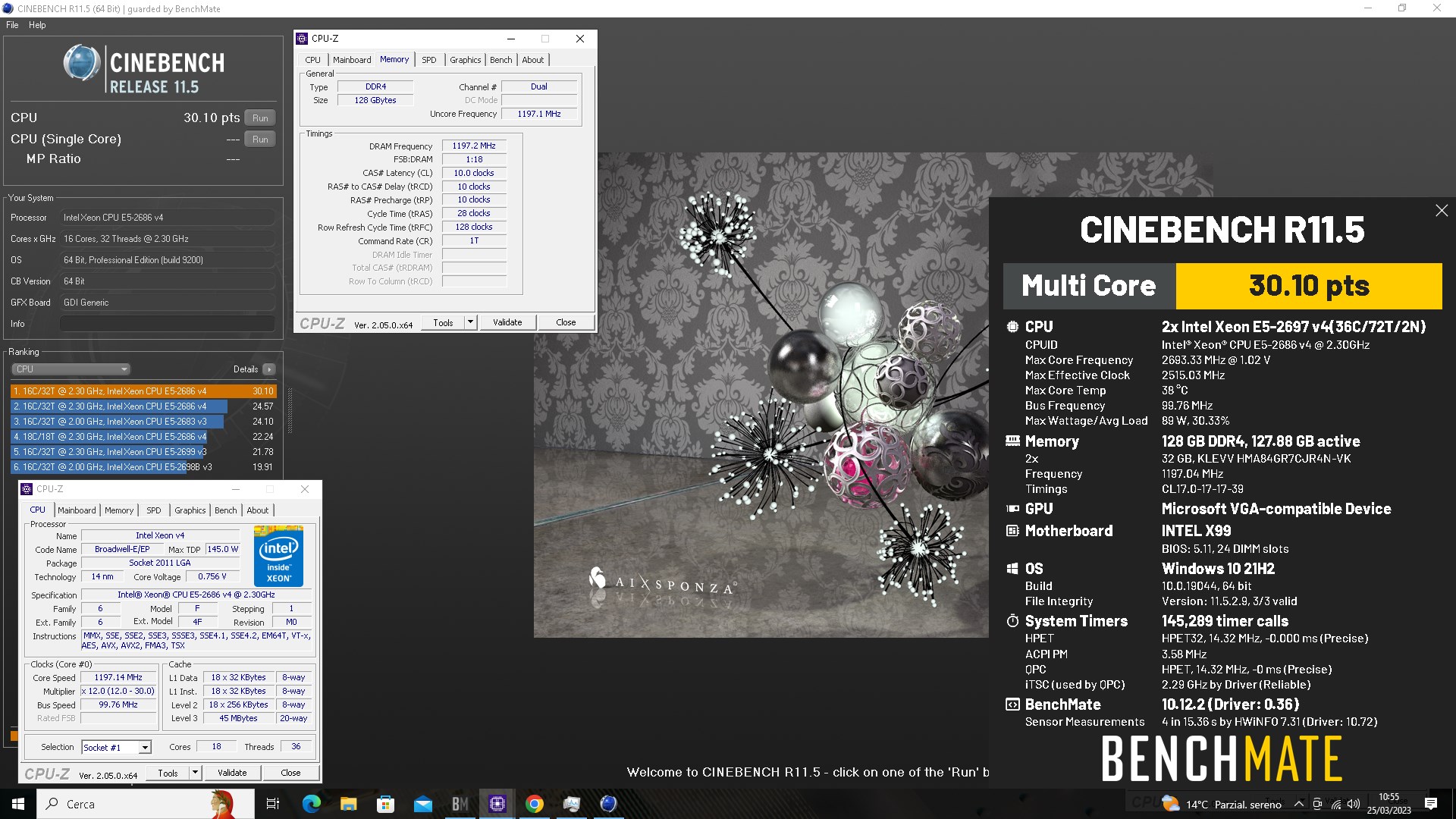Click the Multiplier value x 12.0 field
This screenshot has height=819, width=1456.
point(118,692)
